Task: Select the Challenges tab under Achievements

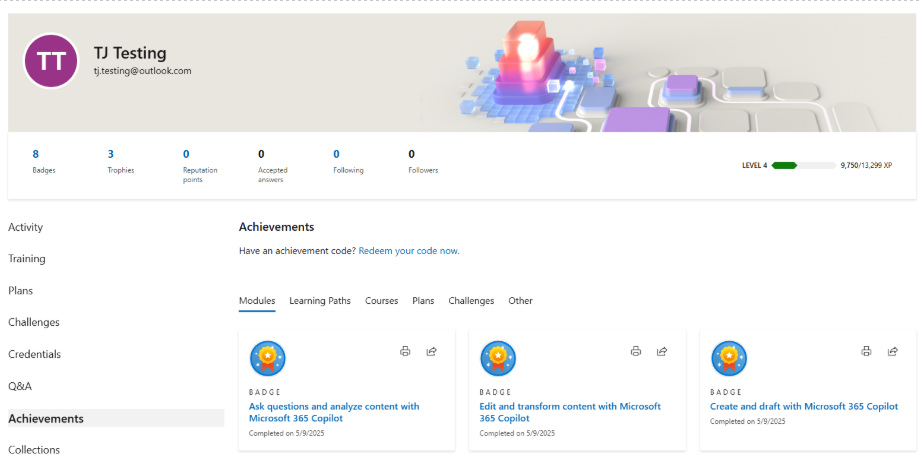Action: click(471, 300)
